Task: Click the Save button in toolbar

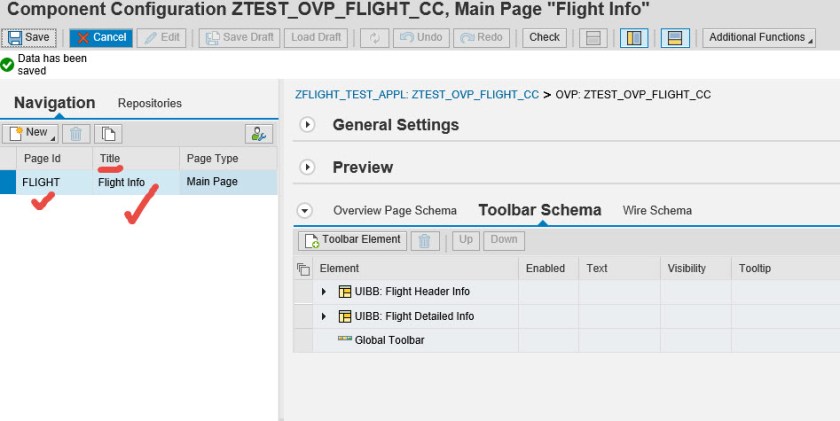Action: 28,38
